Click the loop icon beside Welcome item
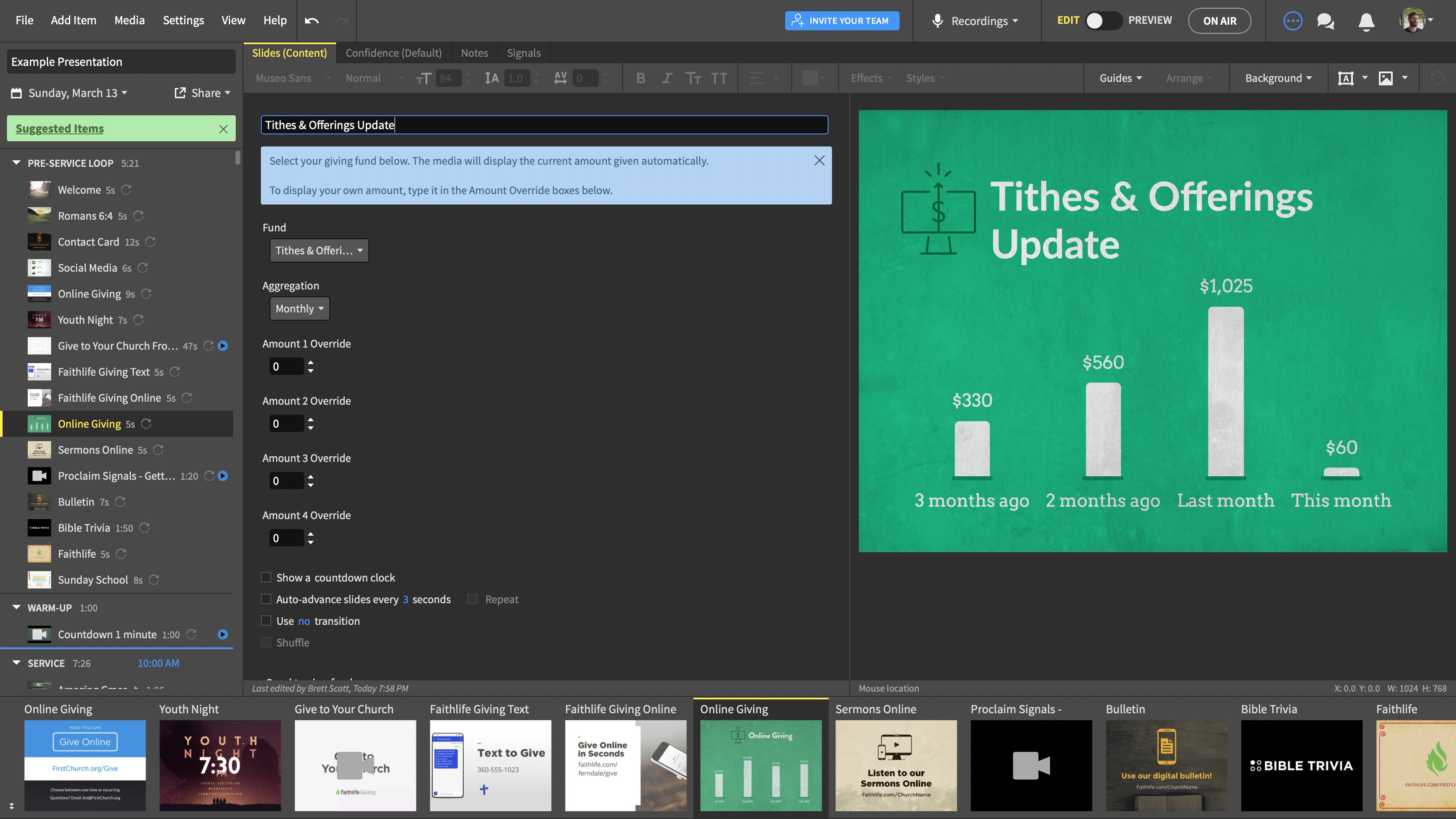The image size is (1456, 819). coord(126,190)
